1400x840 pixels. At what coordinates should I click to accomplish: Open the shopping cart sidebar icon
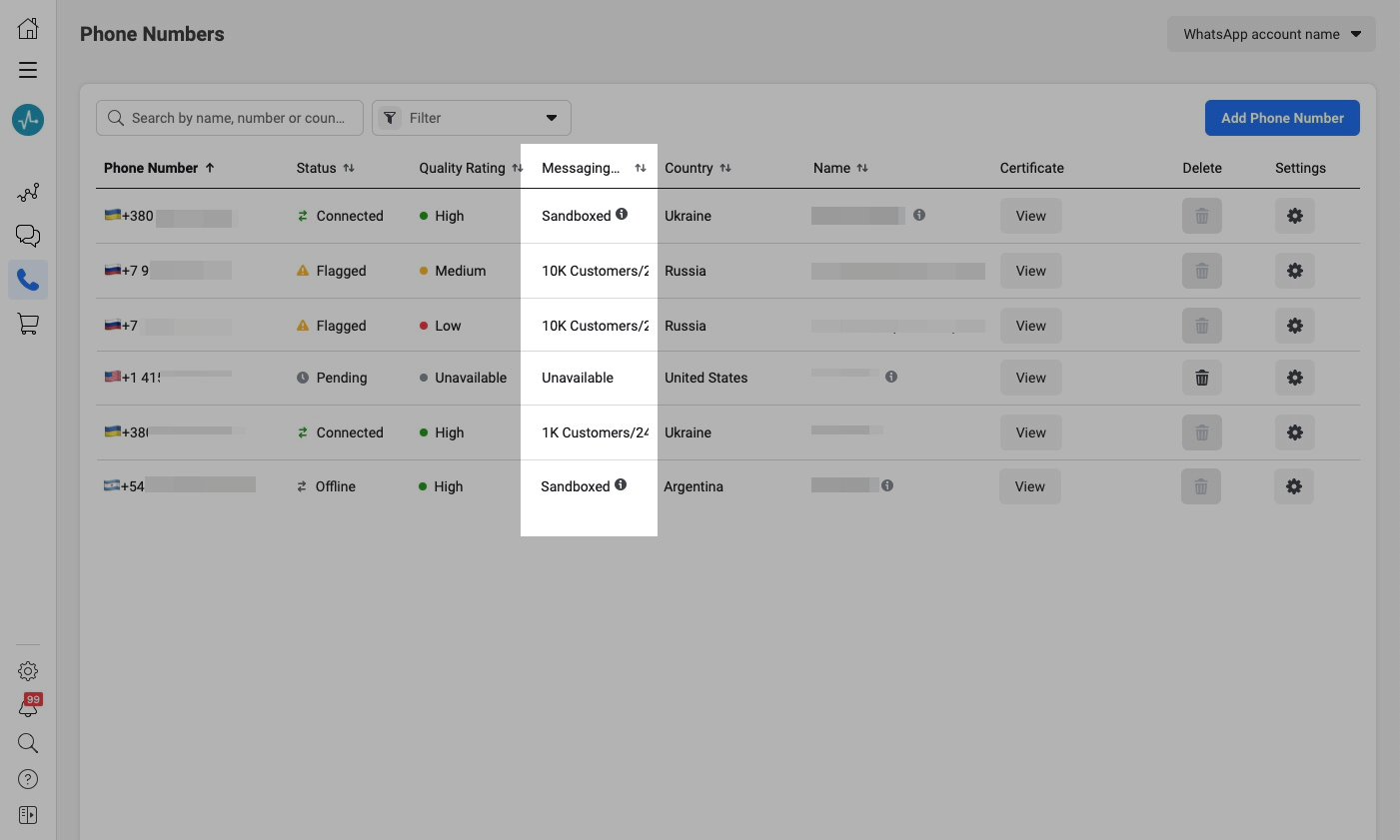point(28,324)
